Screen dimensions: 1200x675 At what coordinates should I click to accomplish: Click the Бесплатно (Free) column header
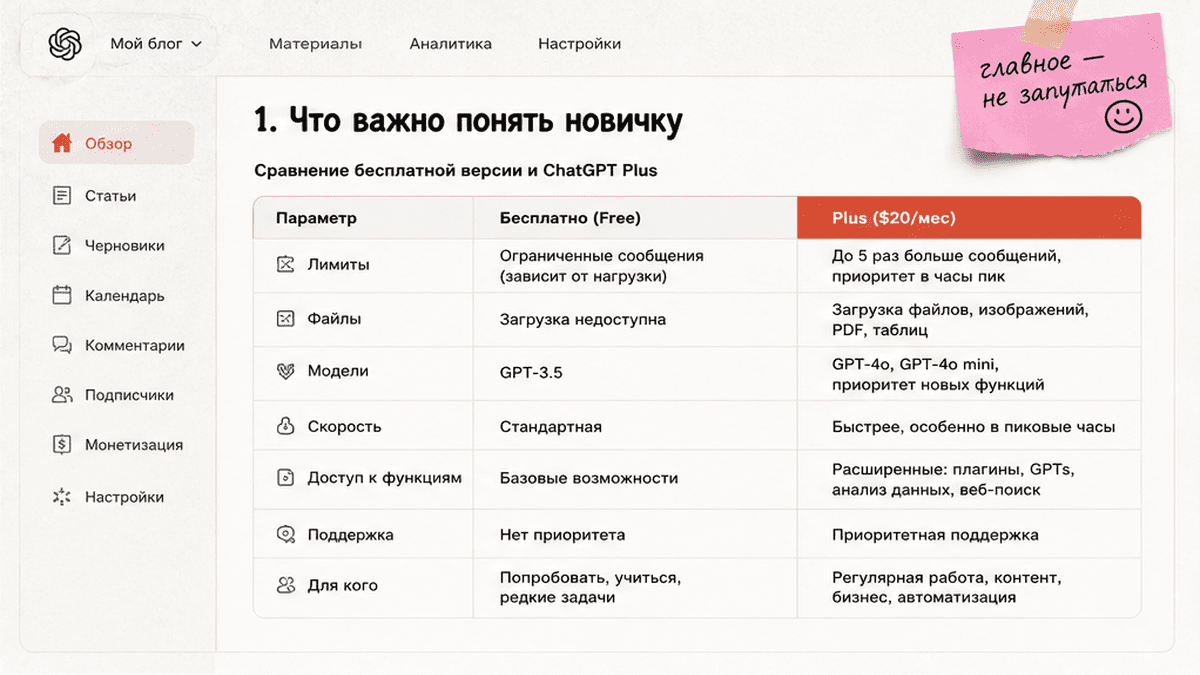(x=635, y=218)
